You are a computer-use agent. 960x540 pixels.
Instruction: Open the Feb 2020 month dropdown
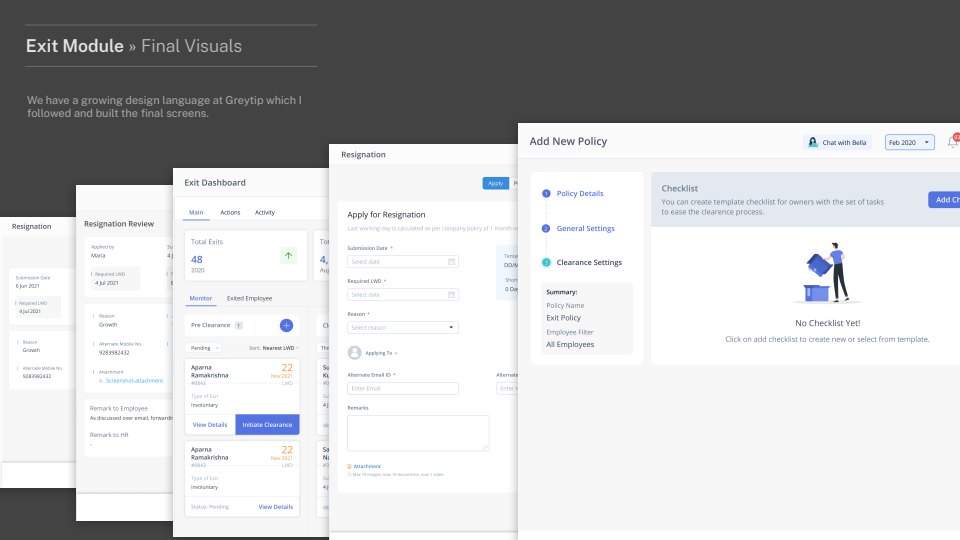(x=909, y=143)
